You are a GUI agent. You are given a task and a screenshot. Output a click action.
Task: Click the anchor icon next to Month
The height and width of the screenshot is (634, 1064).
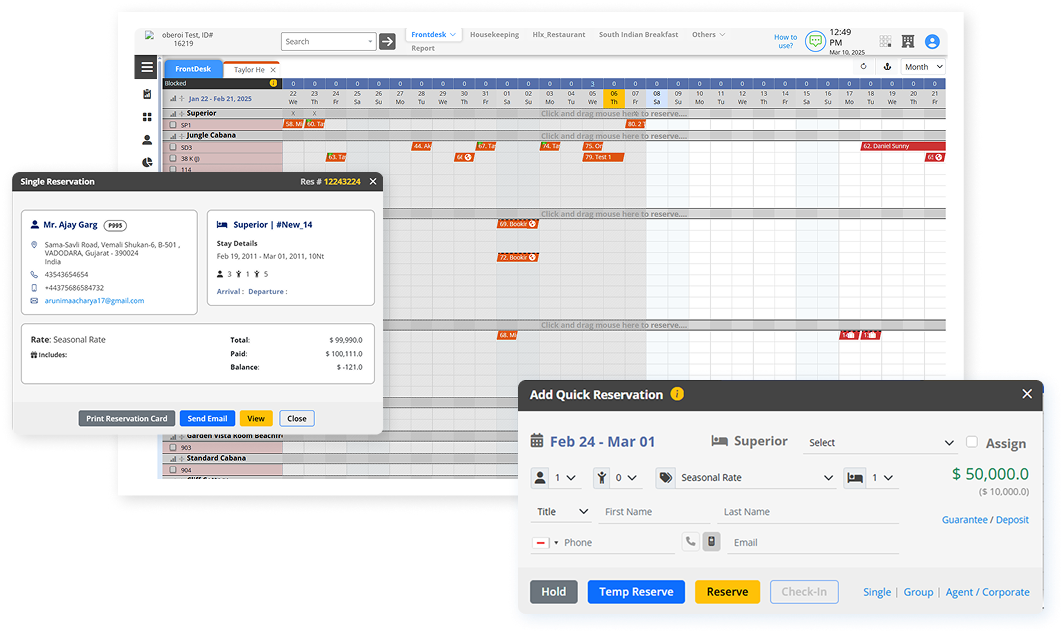[x=887, y=67]
